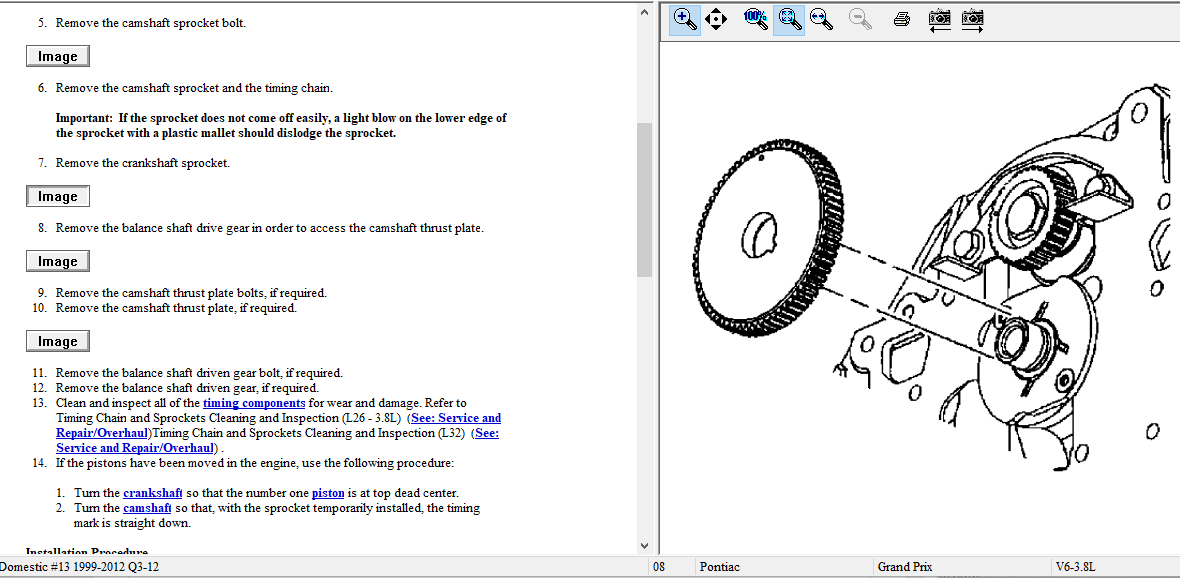Image resolution: width=1180 pixels, height=578 pixels.
Task: Click step 14 pistons have been moved text
Action: tap(255, 462)
